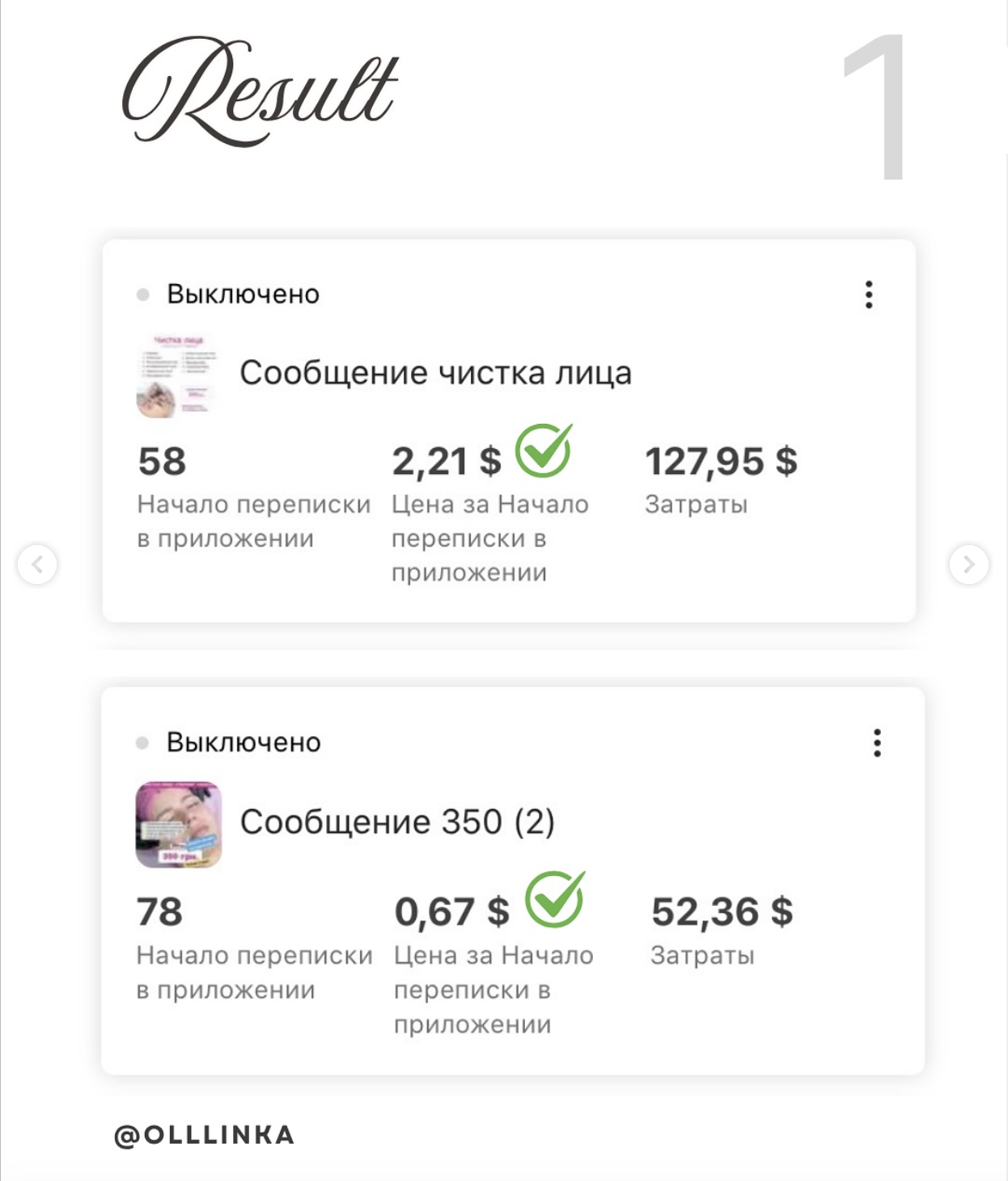Open three-dot menu for Сообщение 350 (2)

(877, 743)
